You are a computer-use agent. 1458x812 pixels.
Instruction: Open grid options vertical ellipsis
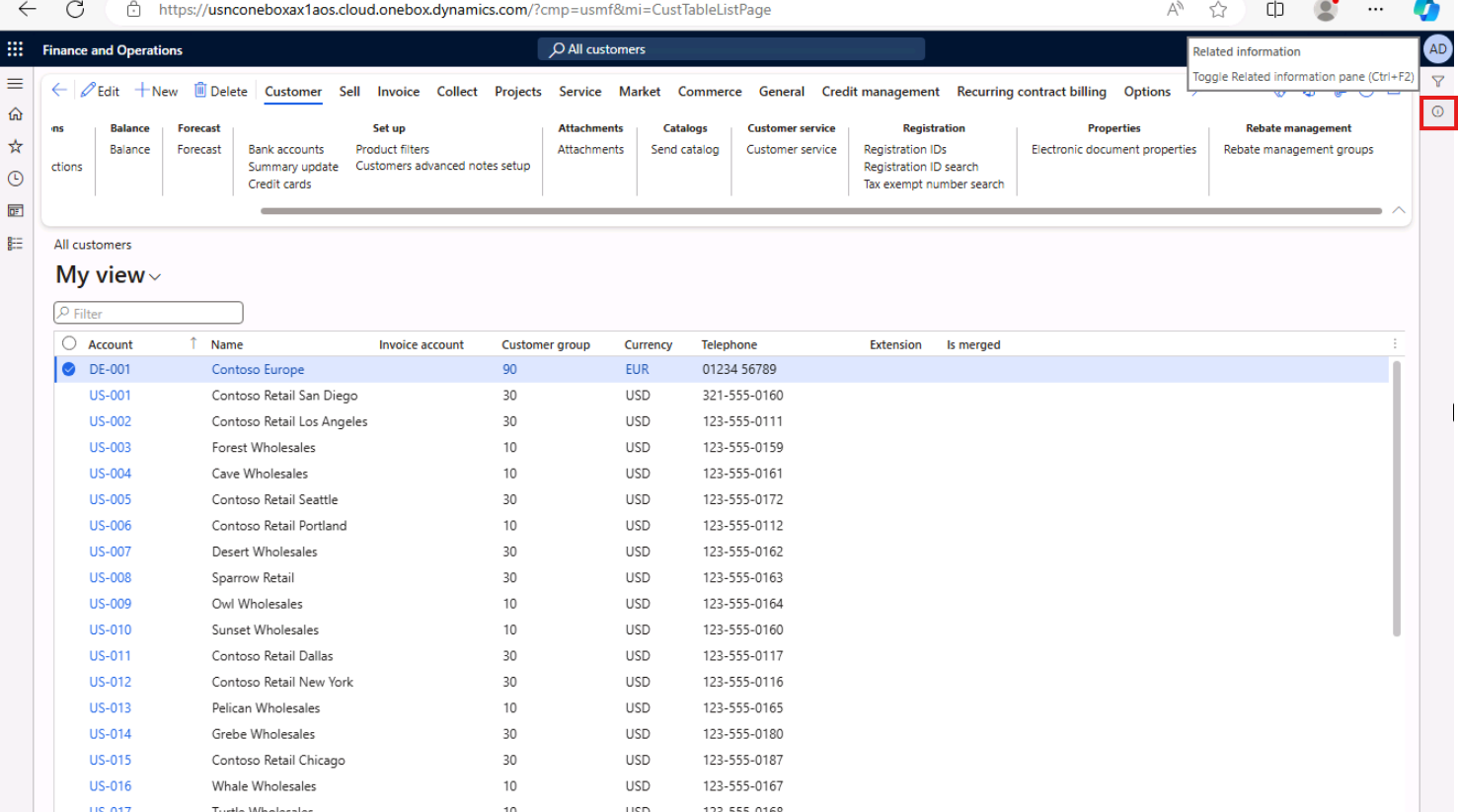[x=1395, y=344]
